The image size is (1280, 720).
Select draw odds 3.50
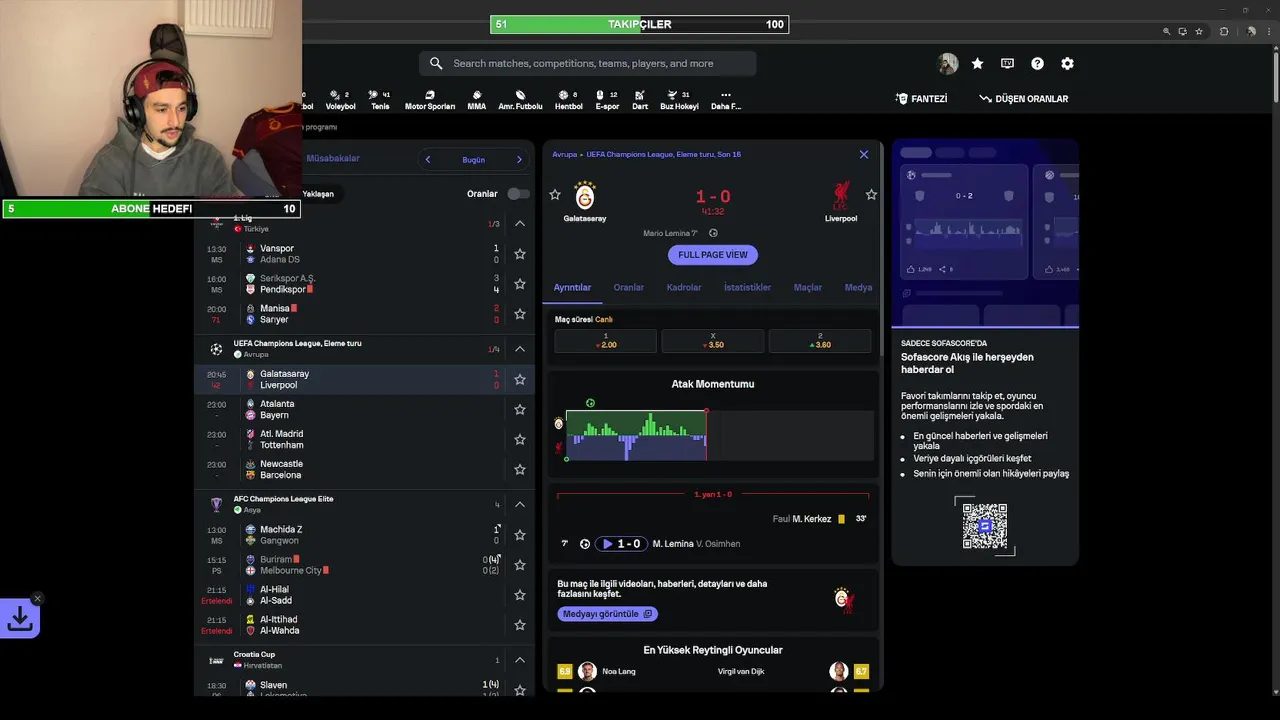point(713,341)
